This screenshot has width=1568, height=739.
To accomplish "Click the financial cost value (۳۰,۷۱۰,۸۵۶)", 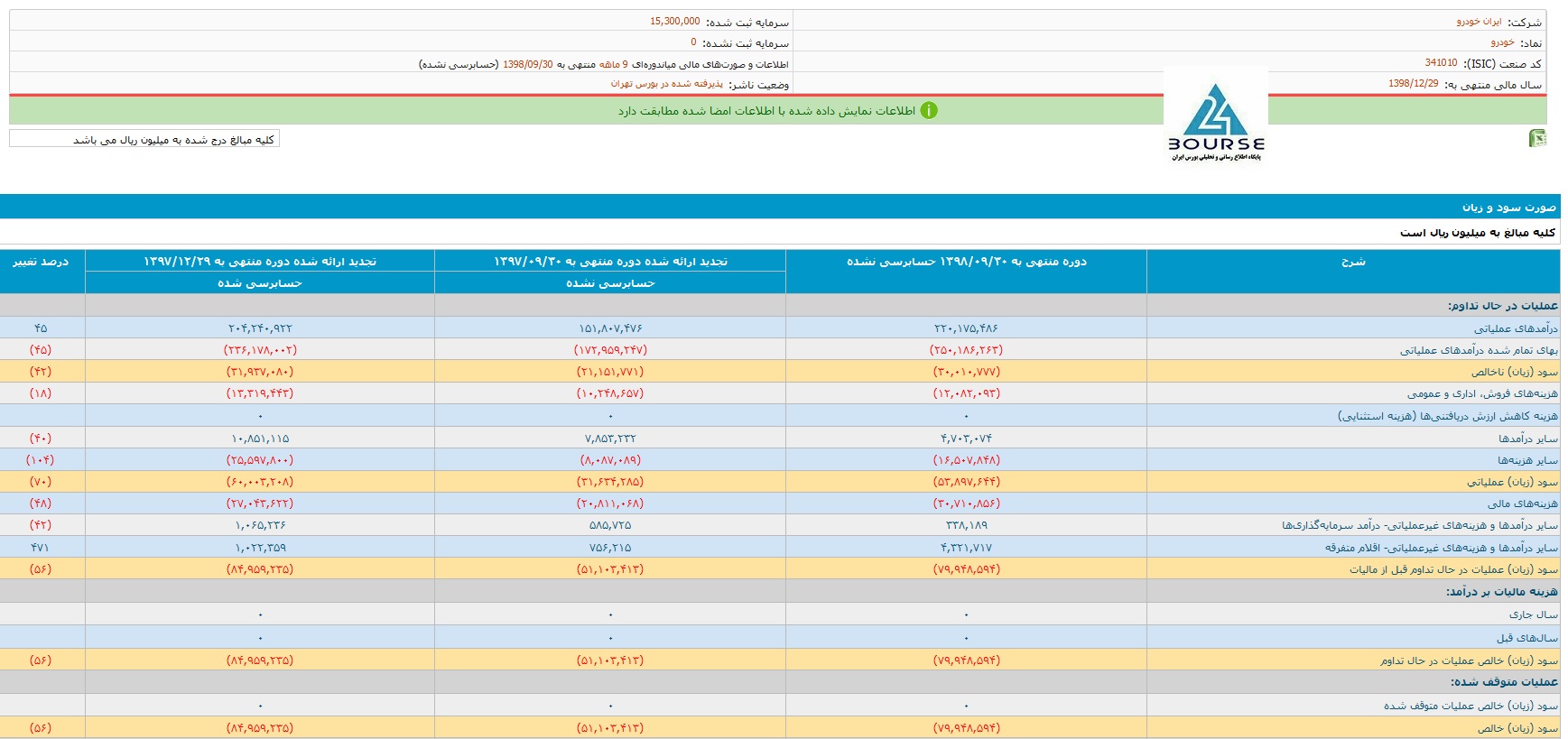I will tap(966, 503).
